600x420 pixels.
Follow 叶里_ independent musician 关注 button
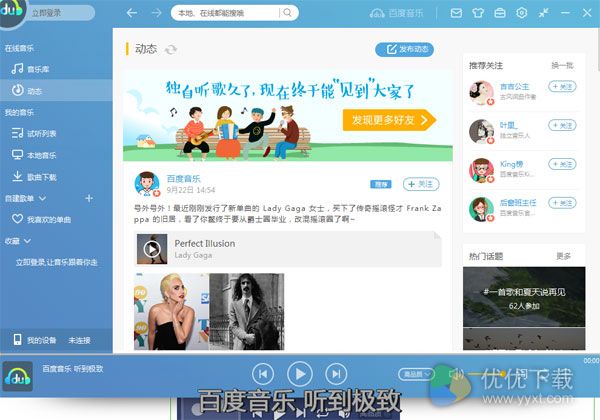tap(562, 125)
